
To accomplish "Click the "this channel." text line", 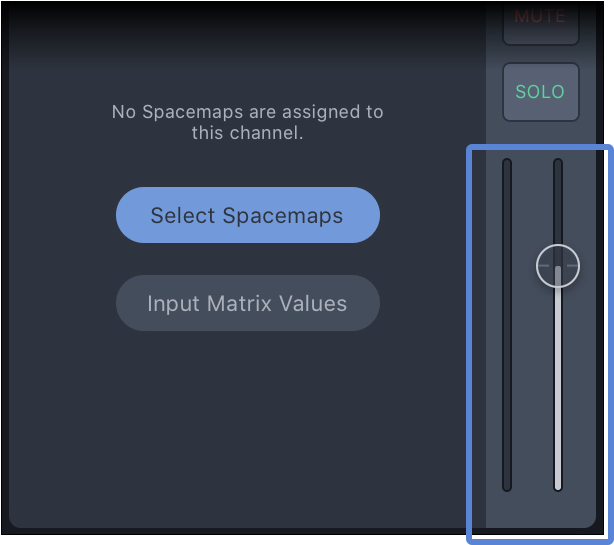I will click(x=247, y=133).
